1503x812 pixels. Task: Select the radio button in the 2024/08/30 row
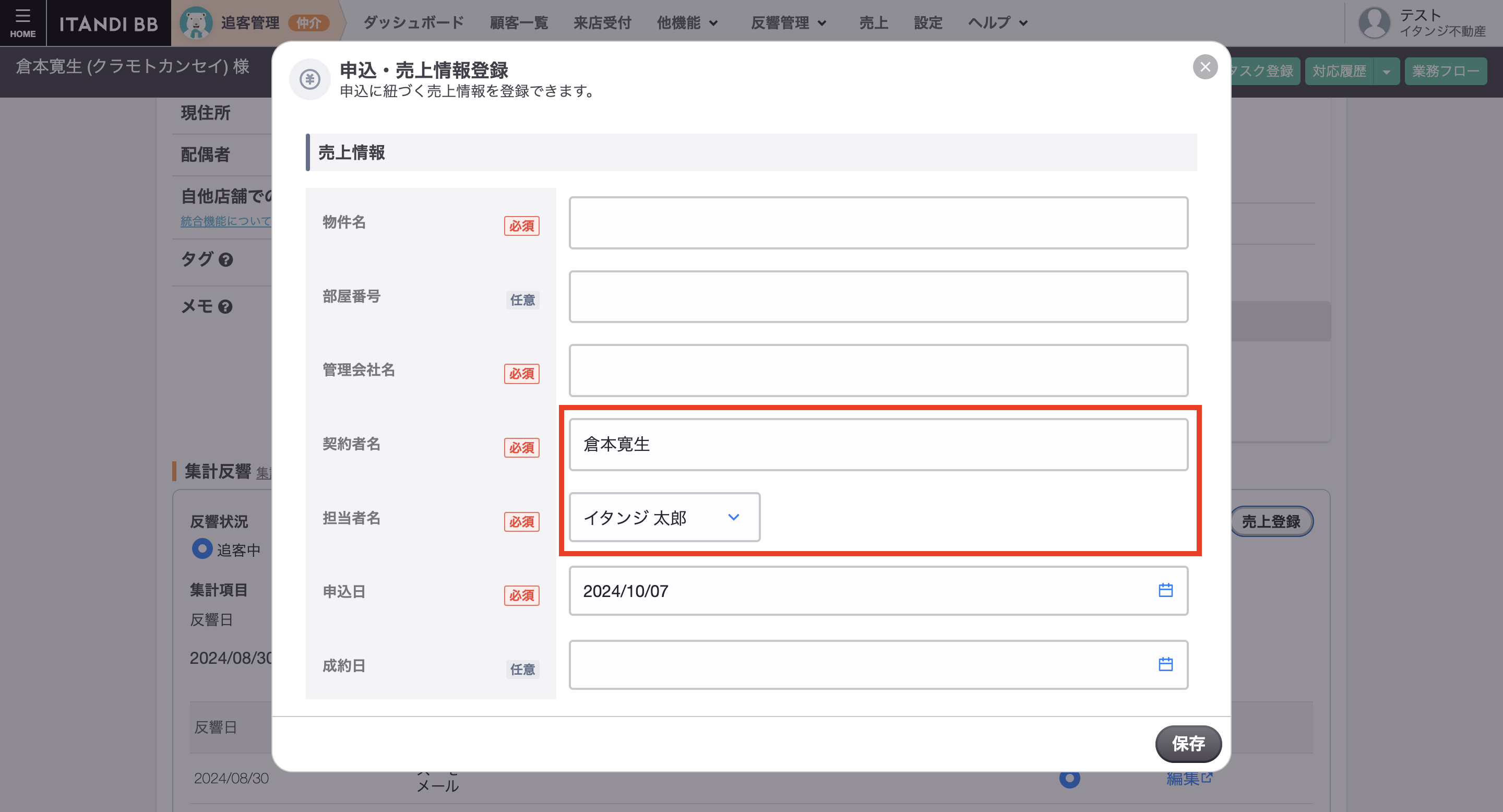[x=1069, y=778]
